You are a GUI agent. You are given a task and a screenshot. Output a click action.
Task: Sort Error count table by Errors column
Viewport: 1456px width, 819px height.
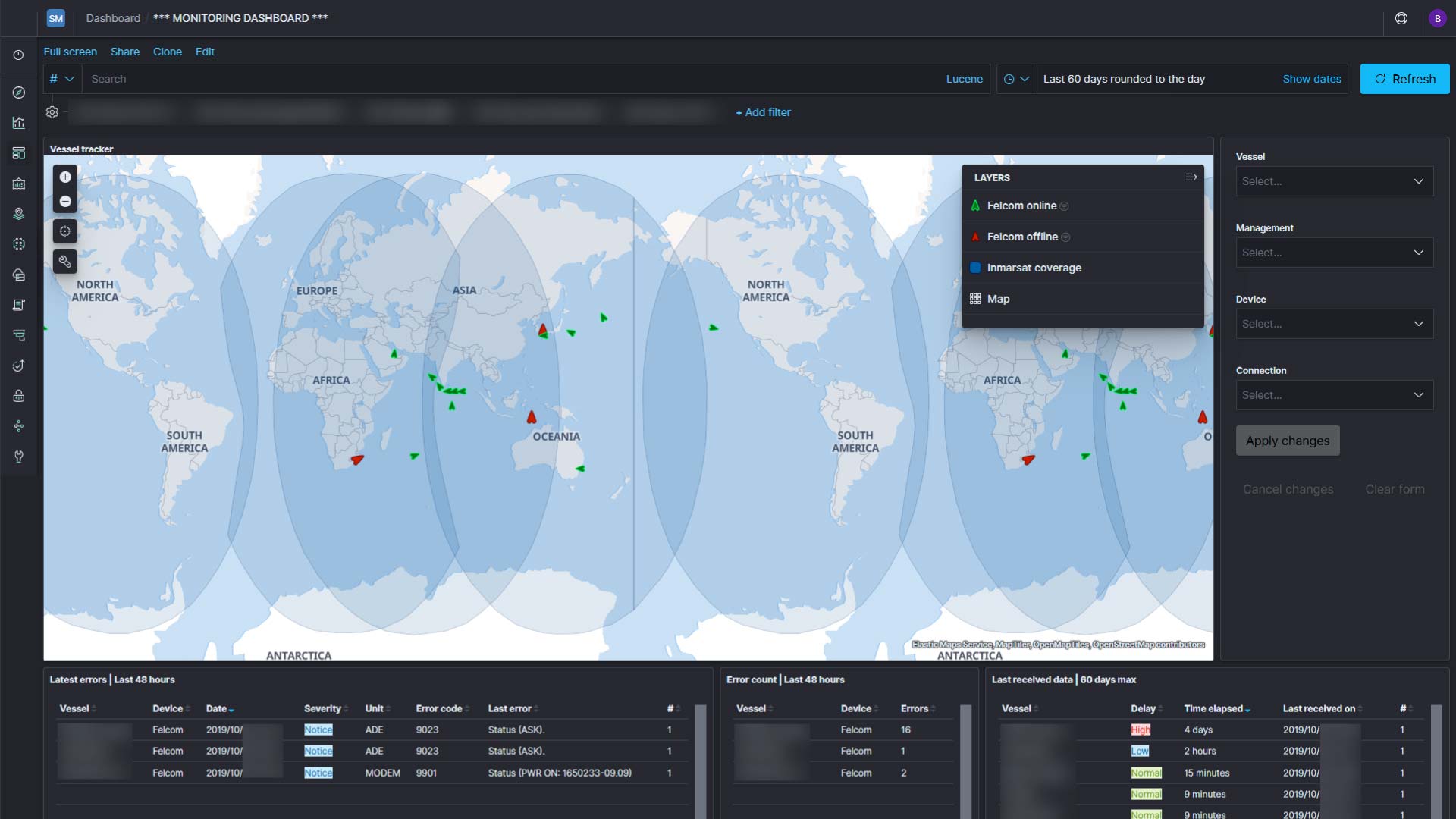tap(918, 708)
